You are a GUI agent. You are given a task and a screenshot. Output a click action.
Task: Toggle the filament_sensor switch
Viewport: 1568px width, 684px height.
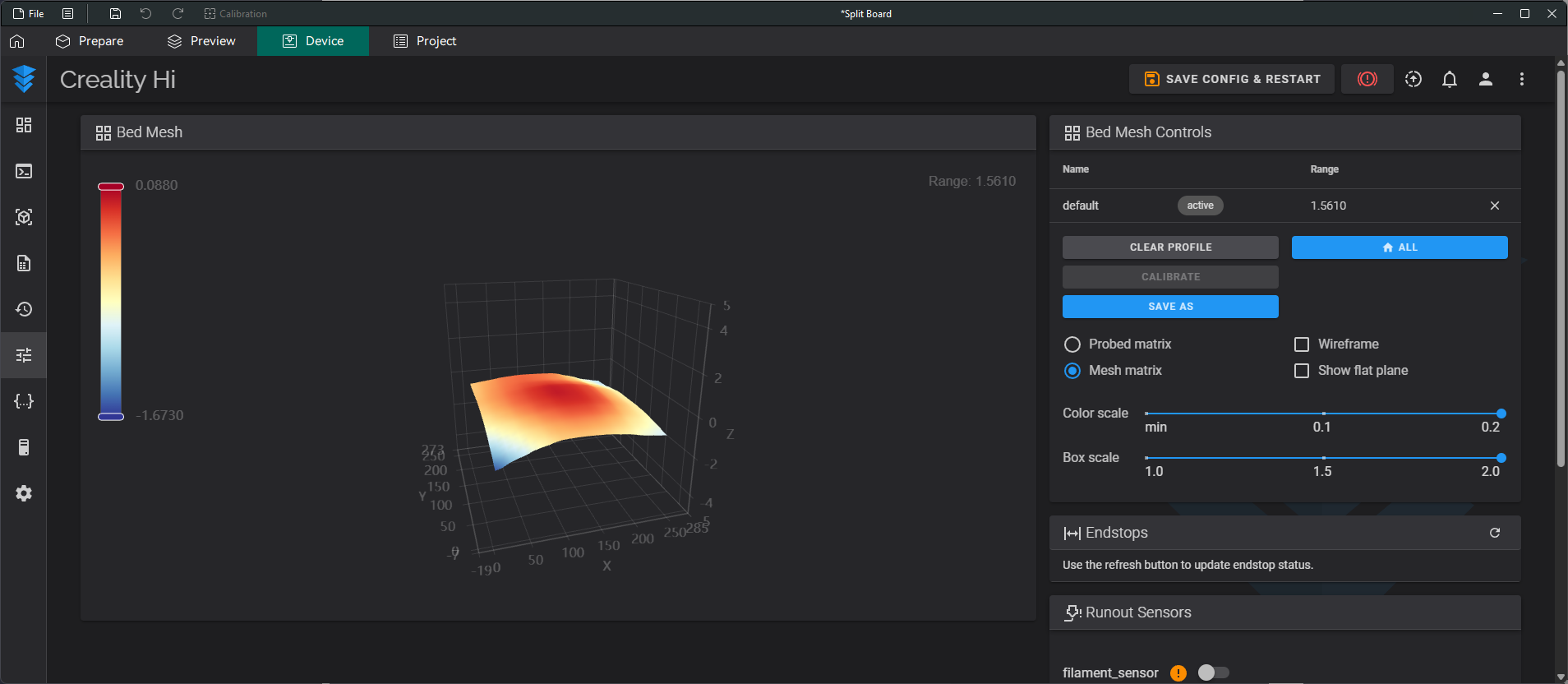click(1213, 672)
